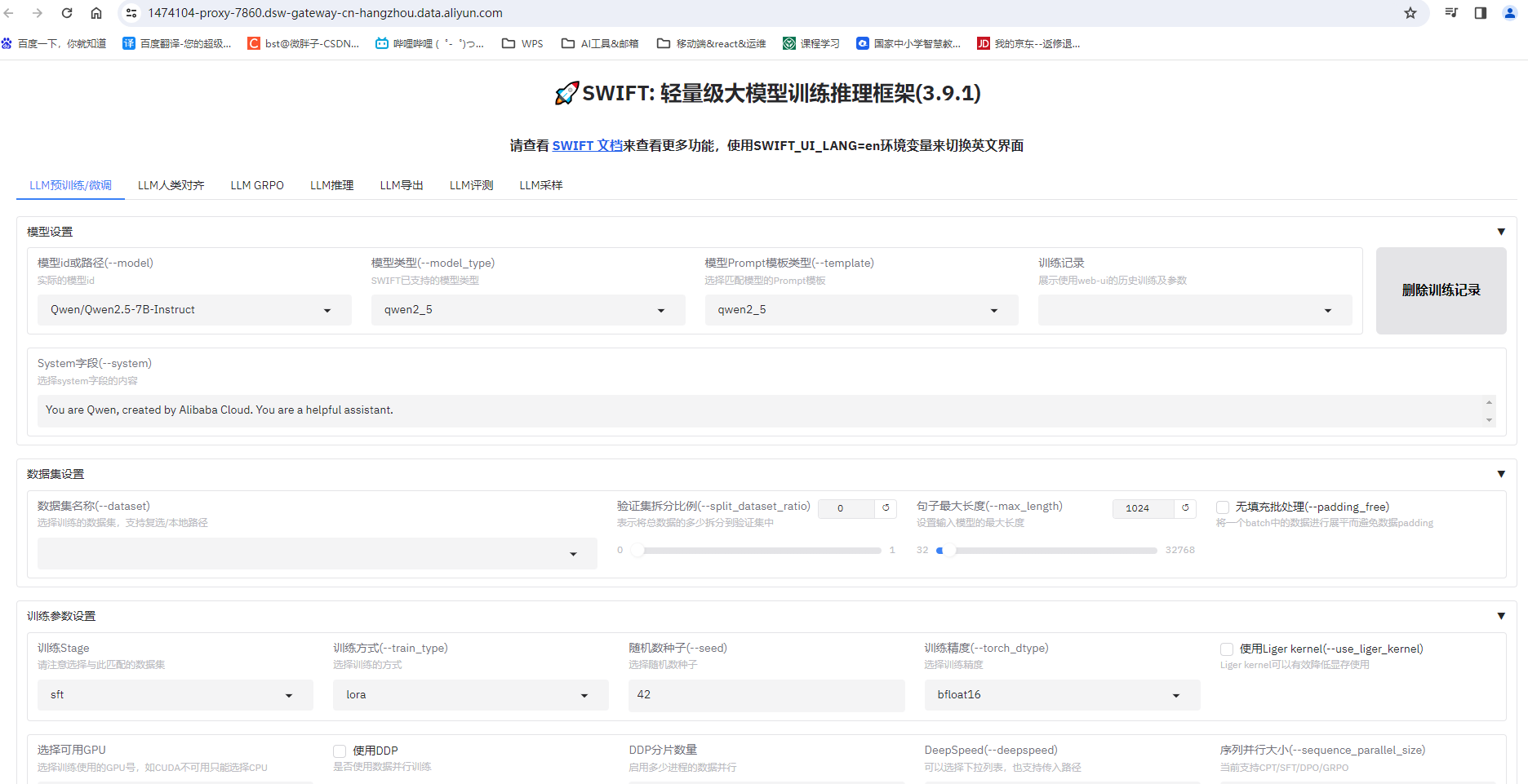Reload the page in the browser toolbar

(x=67, y=13)
